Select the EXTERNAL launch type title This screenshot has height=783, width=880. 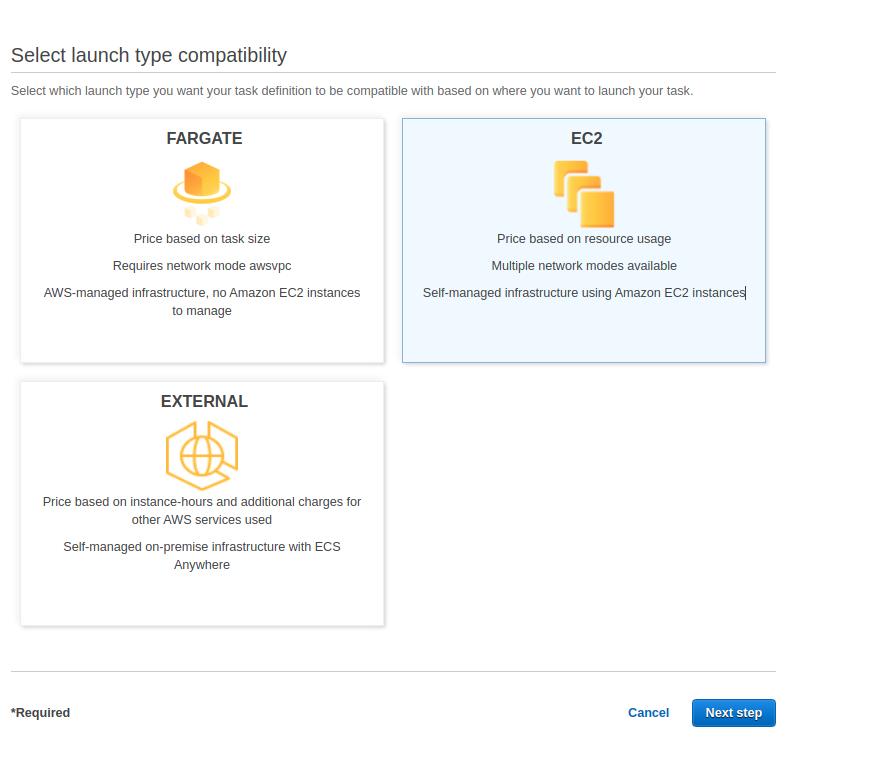point(204,402)
